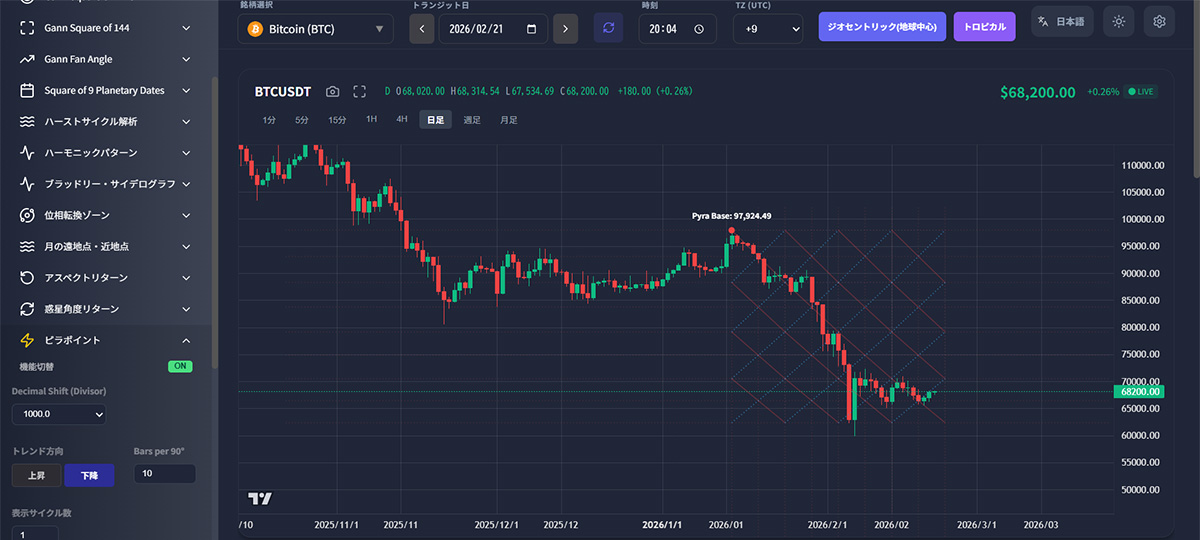Turn off the ピラポイント ON toggle
Viewport: 1200px width, 540px height.
180,366
